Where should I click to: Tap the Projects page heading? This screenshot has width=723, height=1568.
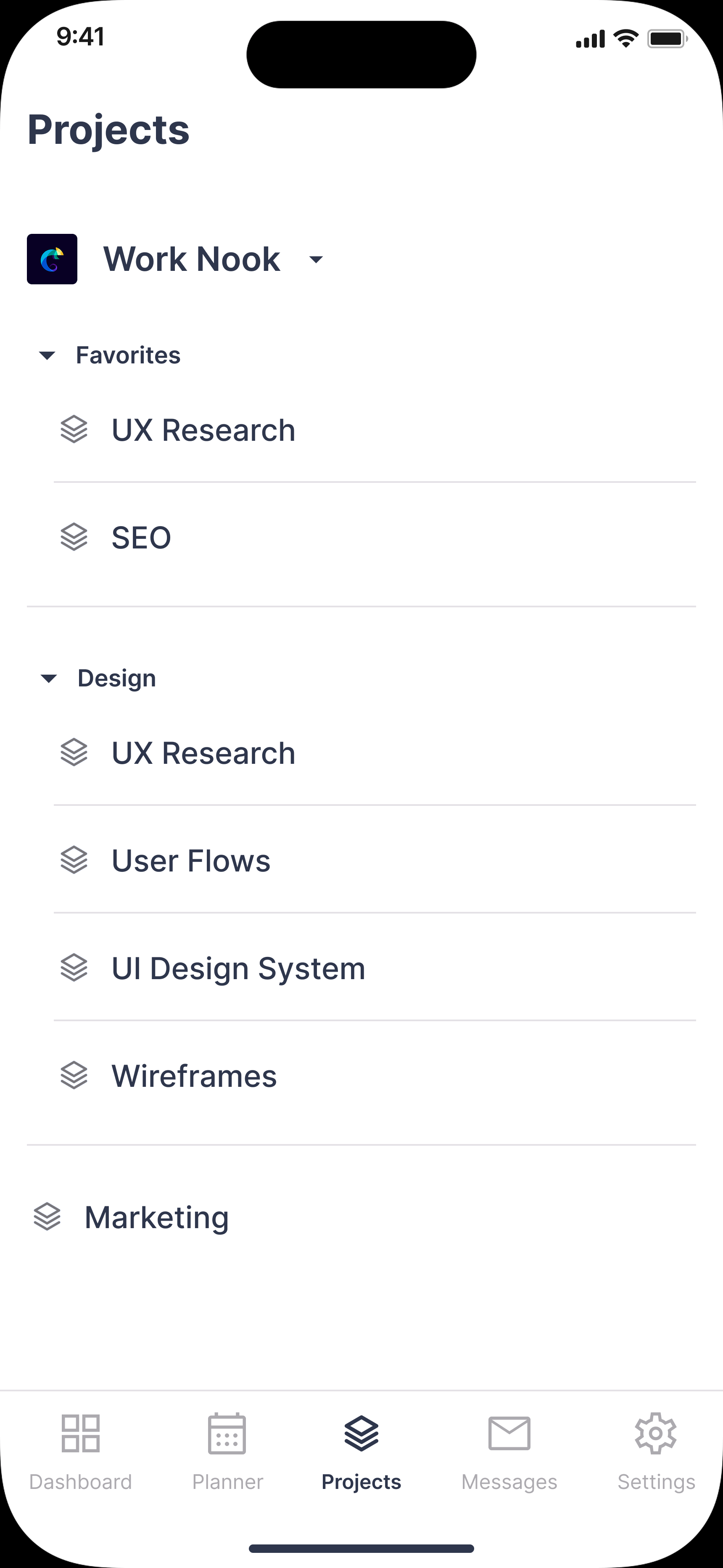point(108,130)
